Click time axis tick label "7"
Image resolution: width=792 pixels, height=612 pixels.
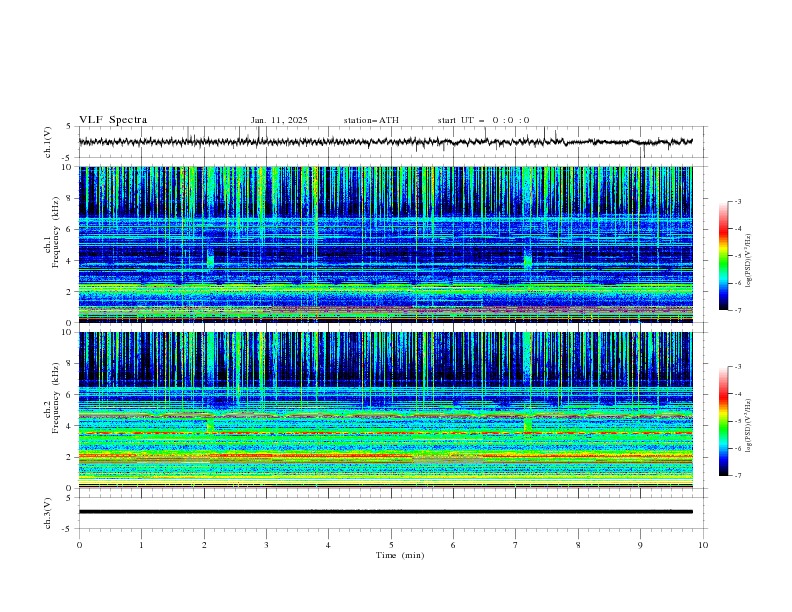[x=516, y=545]
